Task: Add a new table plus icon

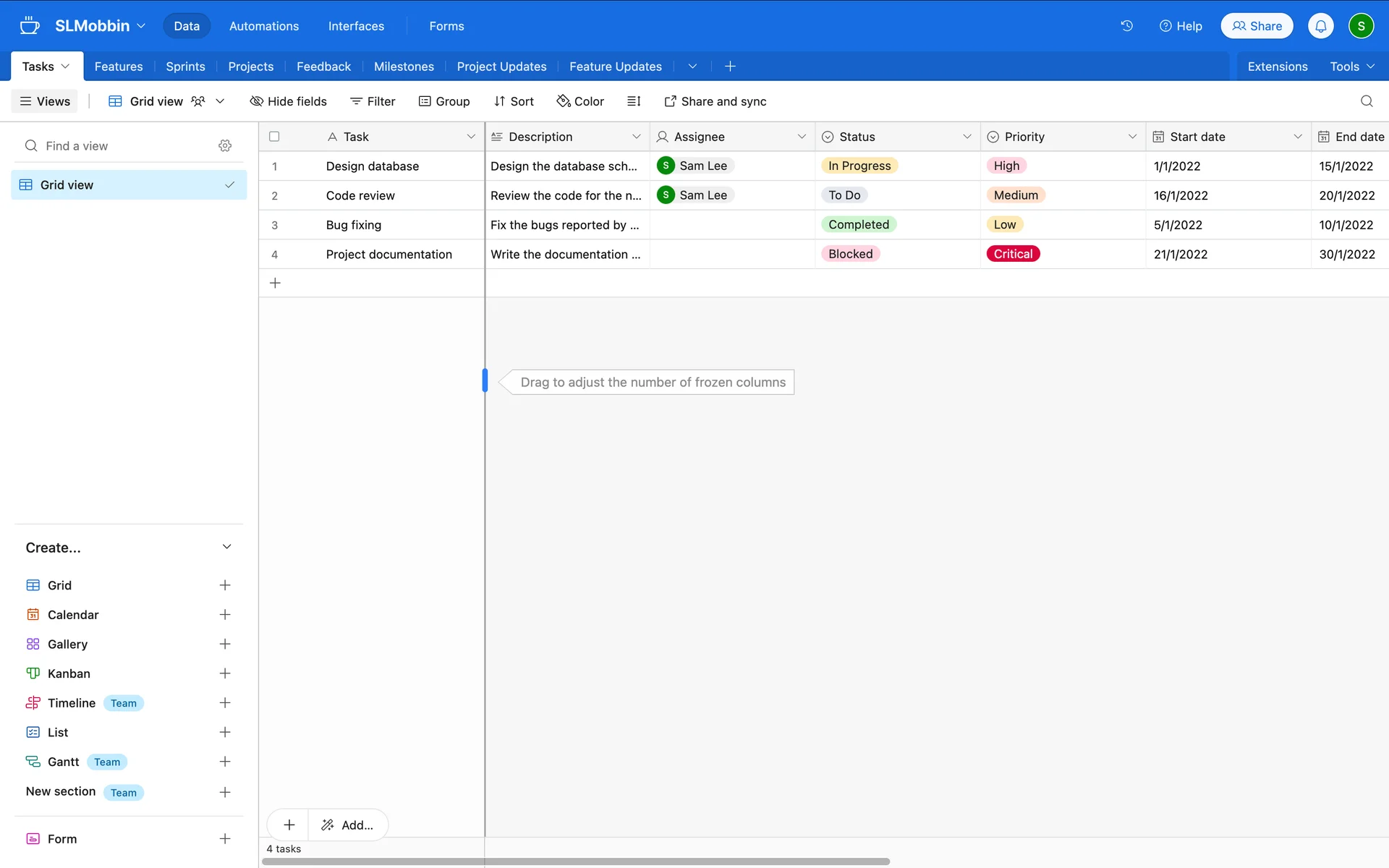Action: coord(730,67)
